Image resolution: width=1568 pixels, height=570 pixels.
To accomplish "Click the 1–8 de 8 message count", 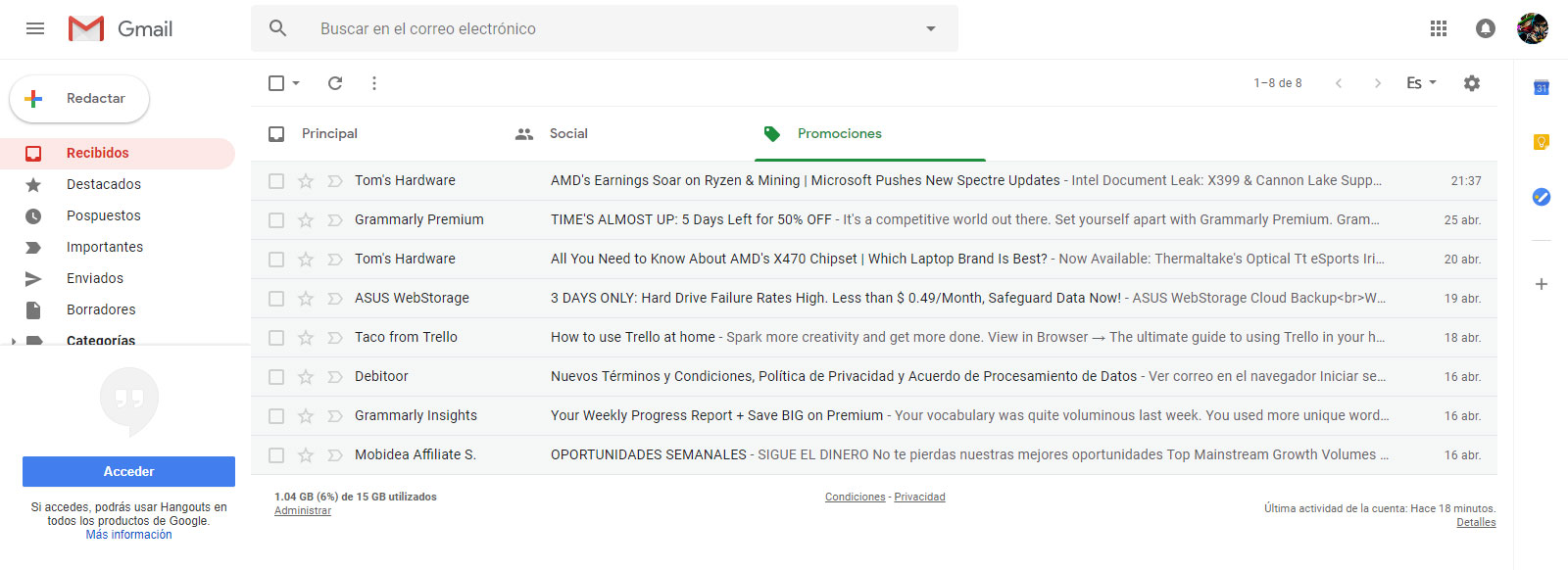I will 1278,83.
